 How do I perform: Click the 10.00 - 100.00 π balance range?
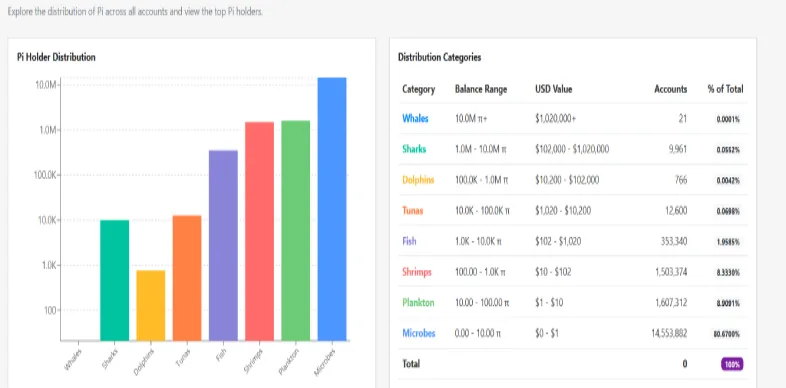482,303
